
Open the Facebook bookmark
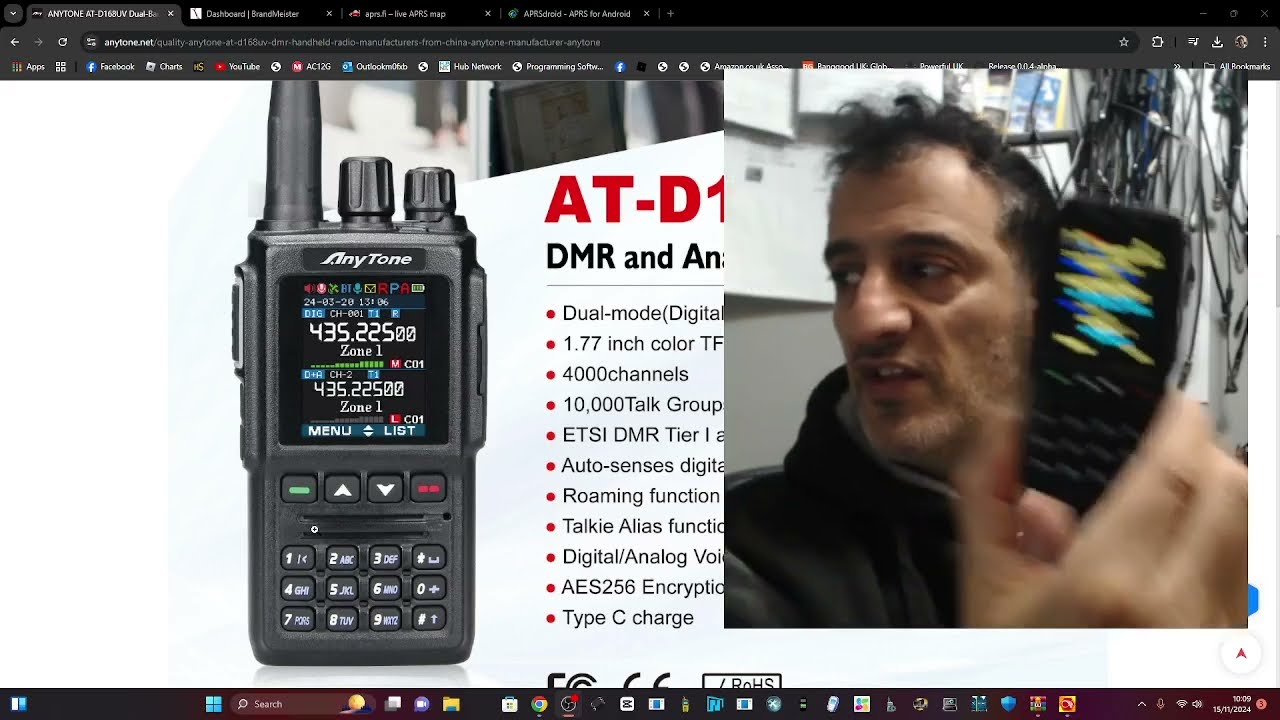110,67
